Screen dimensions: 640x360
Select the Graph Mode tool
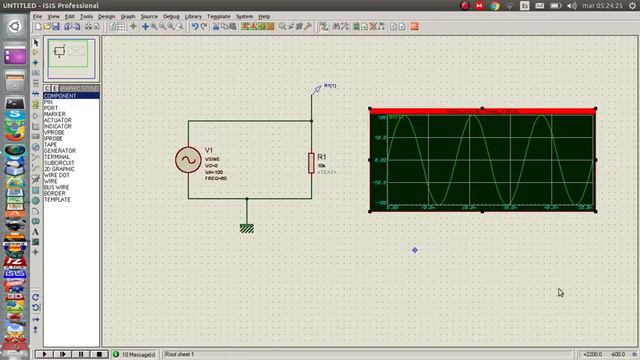36,127
